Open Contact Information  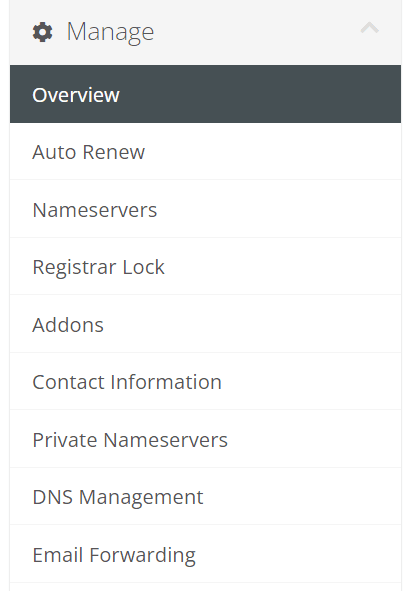(205, 381)
